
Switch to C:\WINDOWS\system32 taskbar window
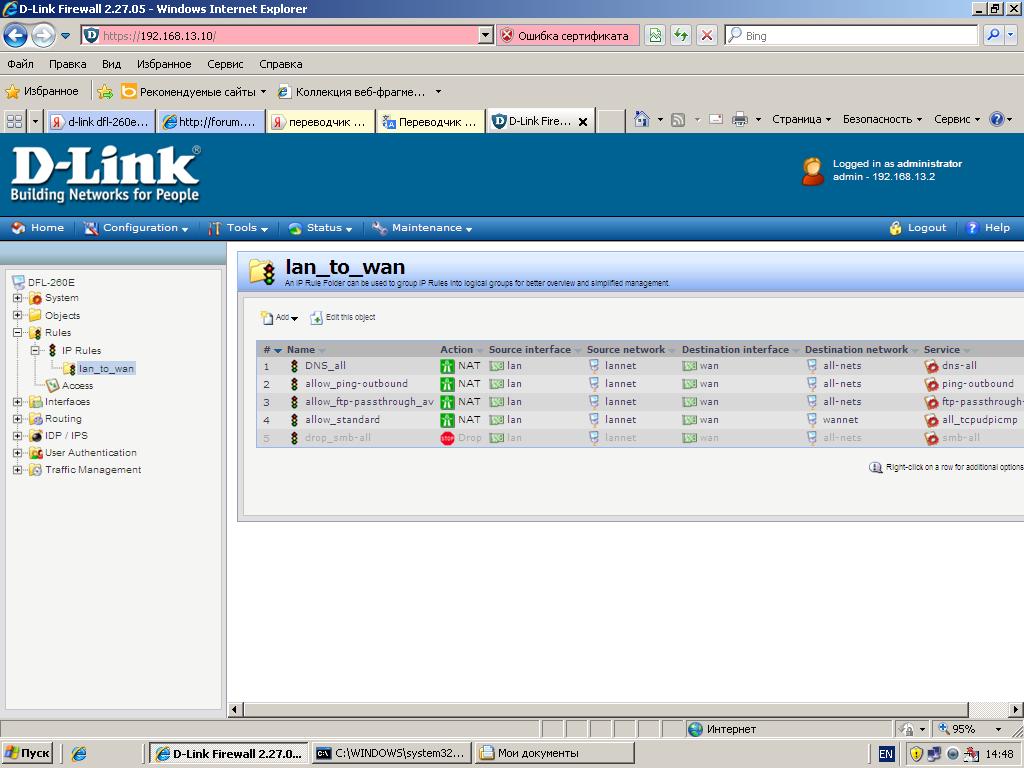point(391,754)
